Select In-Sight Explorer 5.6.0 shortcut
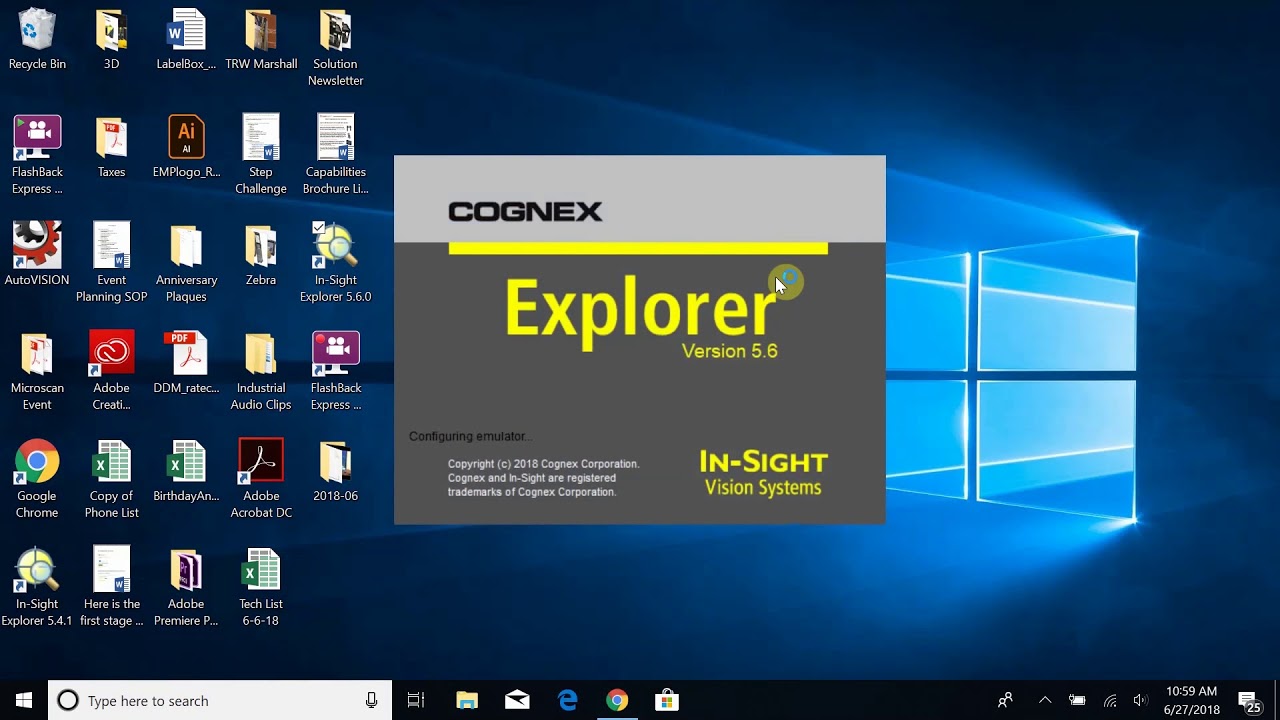The height and width of the screenshot is (720, 1280). tap(335, 246)
